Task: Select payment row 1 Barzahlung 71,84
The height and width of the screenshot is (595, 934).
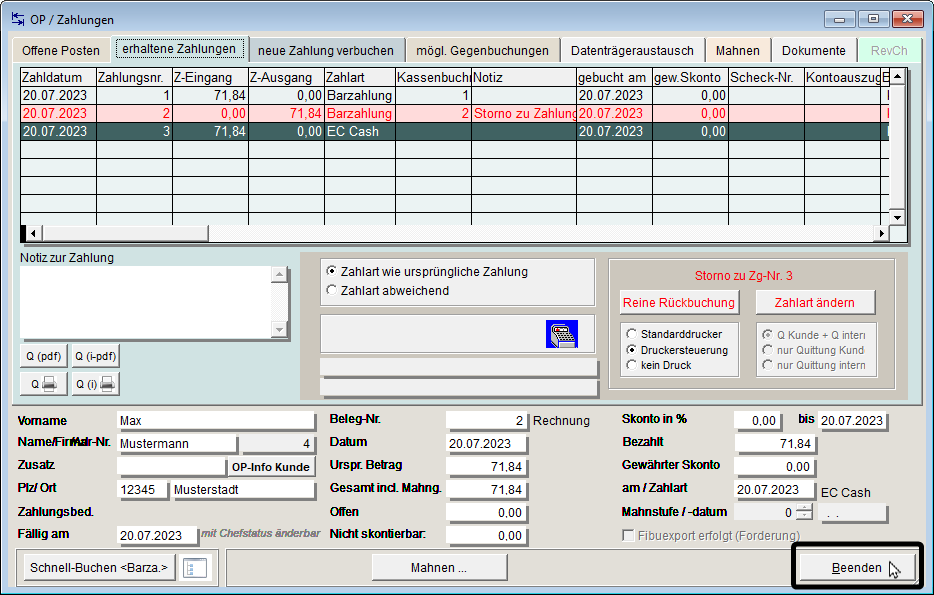Action: pyautogui.click(x=454, y=95)
